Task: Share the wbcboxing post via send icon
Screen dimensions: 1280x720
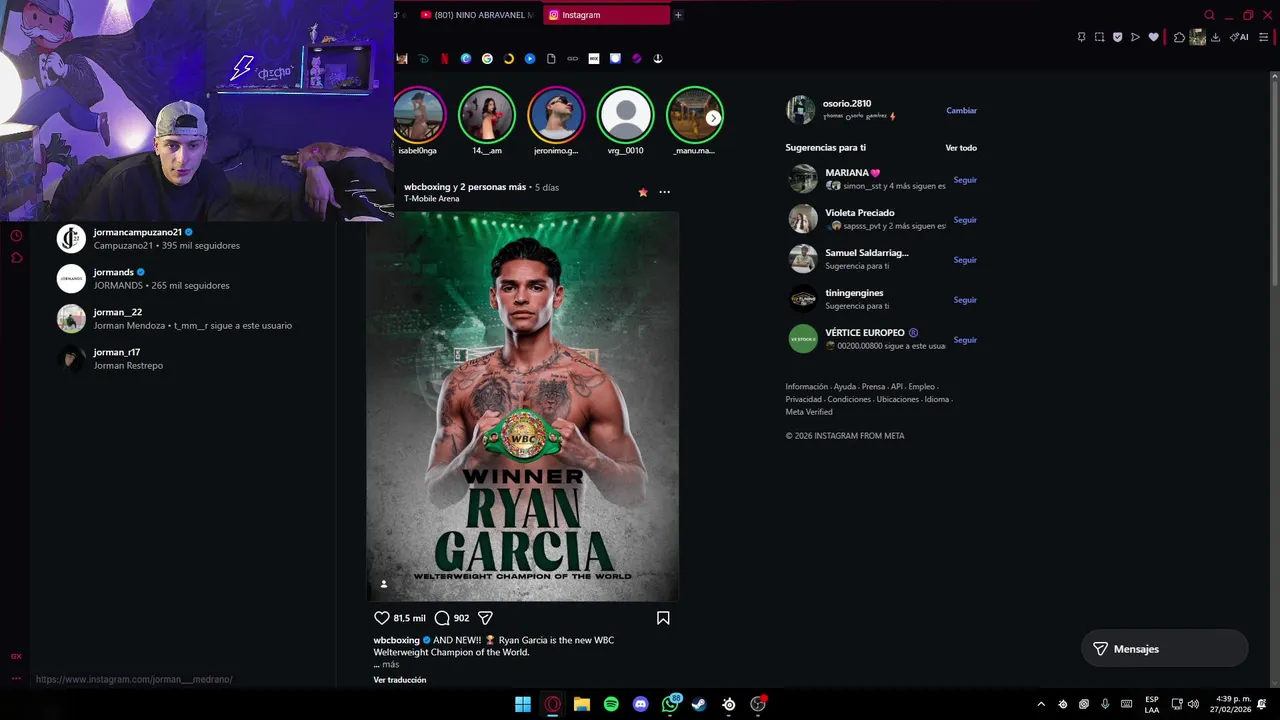Action: pos(485,618)
